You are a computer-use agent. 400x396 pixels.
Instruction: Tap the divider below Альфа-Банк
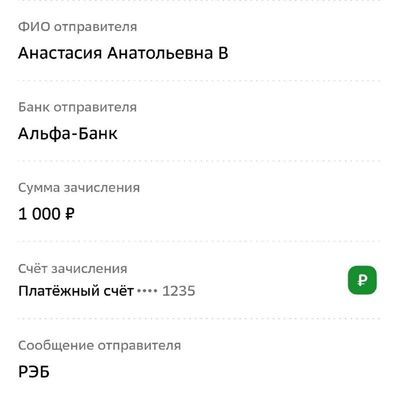pos(199,161)
